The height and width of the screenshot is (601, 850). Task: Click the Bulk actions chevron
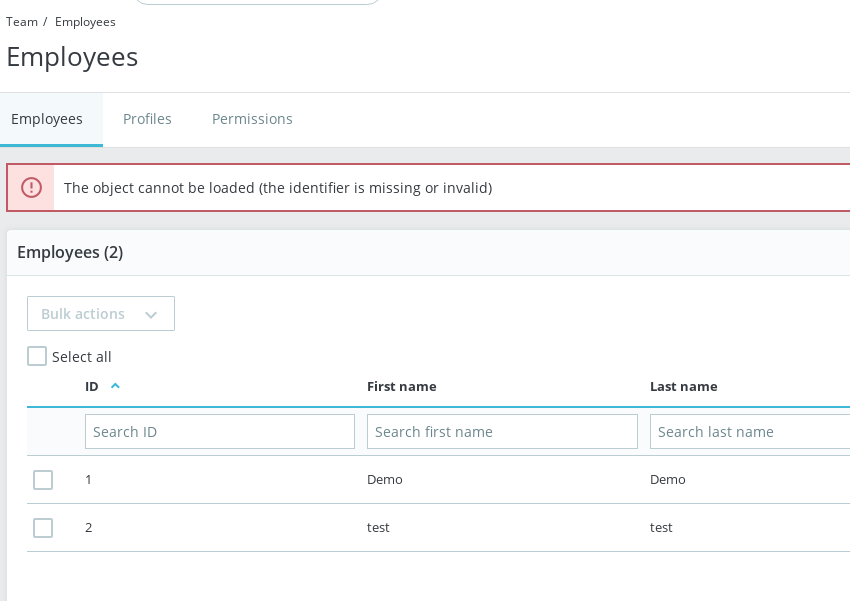click(x=151, y=314)
